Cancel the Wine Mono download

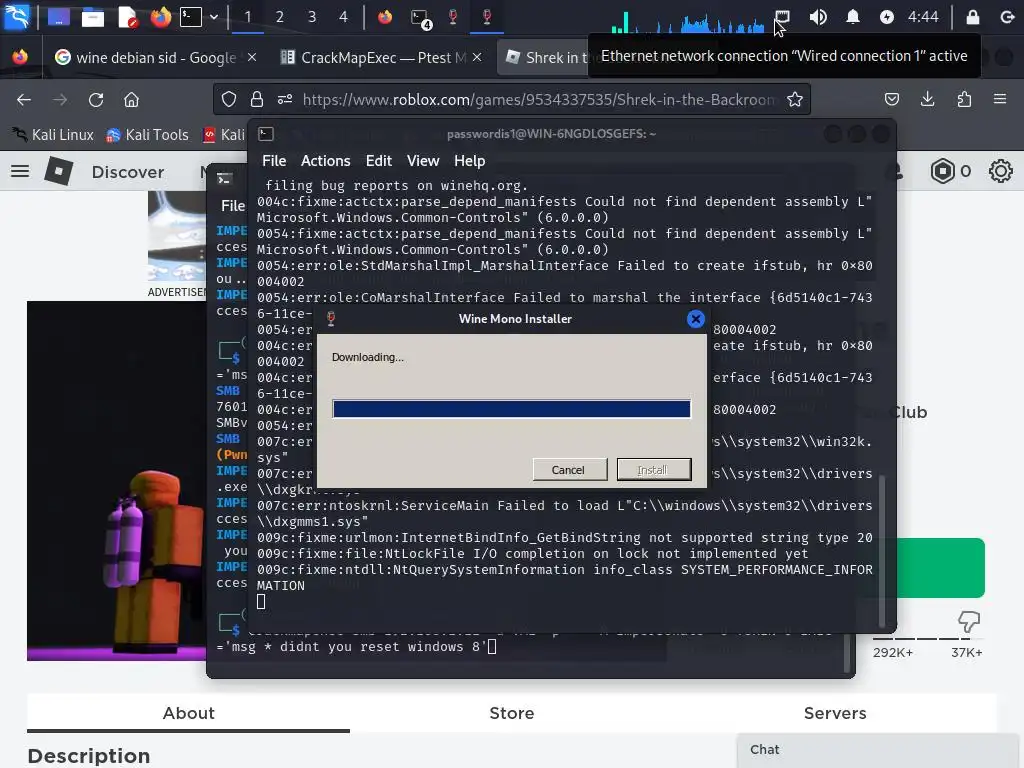[x=568, y=470]
